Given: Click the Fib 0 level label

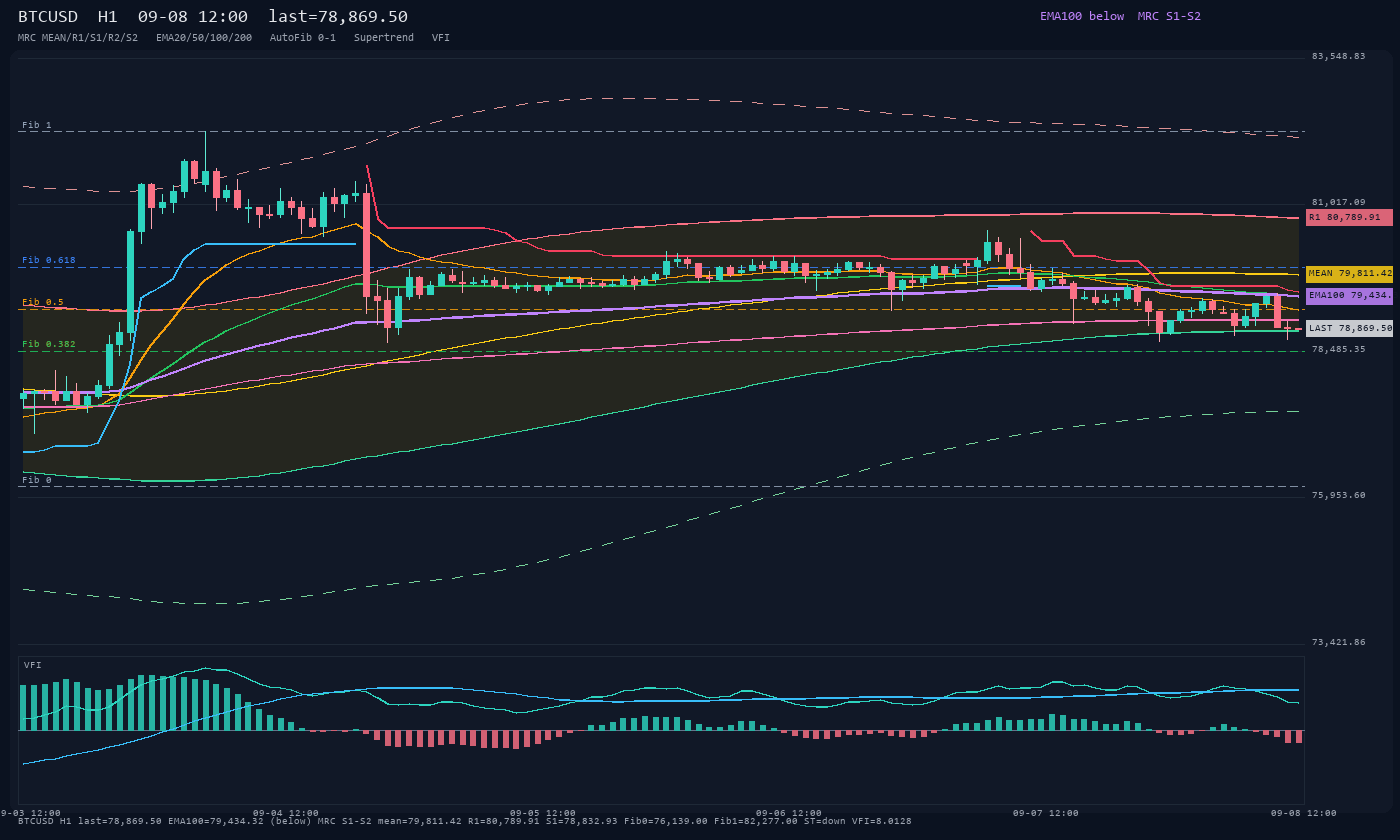Looking at the screenshot, I should (x=37, y=480).
